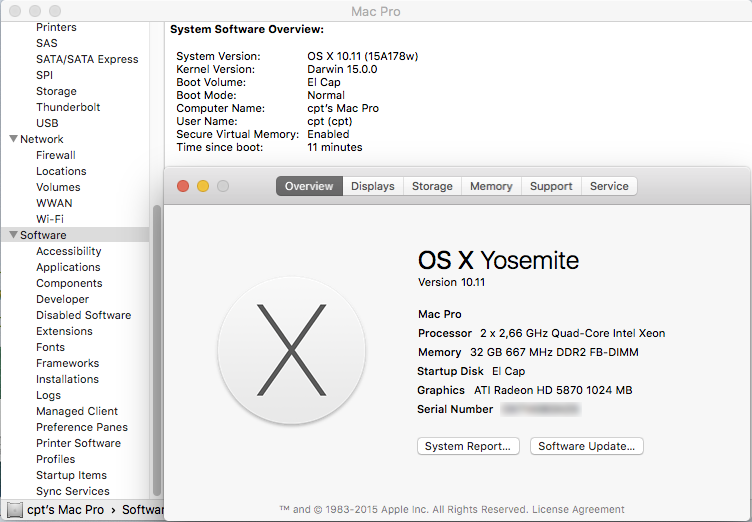The image size is (752, 522).
Task: Click the Computer Name value cpt's Mac Pro
Action: (x=343, y=108)
